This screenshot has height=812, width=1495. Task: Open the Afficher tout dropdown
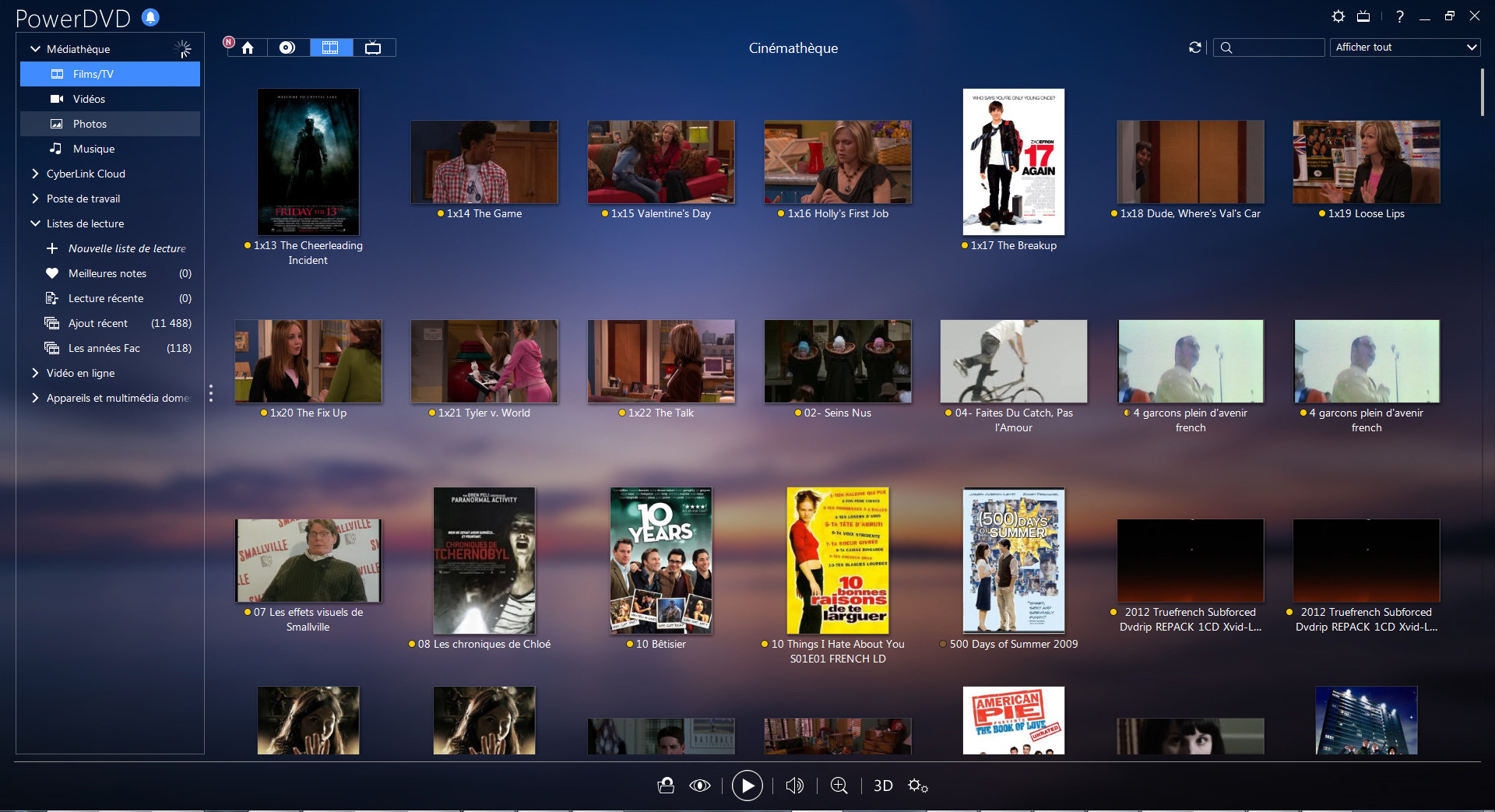click(1405, 47)
